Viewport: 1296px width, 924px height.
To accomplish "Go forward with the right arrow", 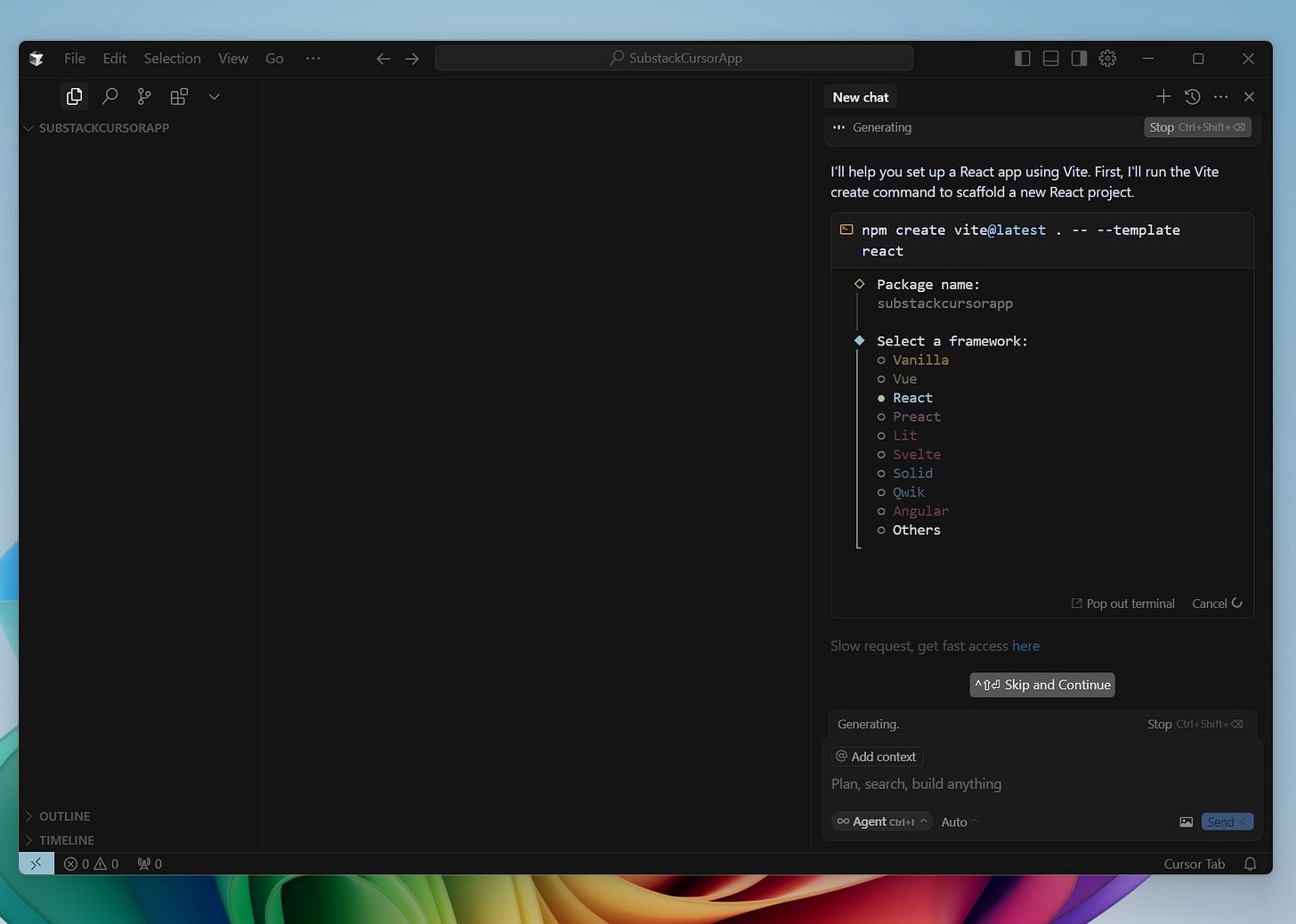I will 412,59.
